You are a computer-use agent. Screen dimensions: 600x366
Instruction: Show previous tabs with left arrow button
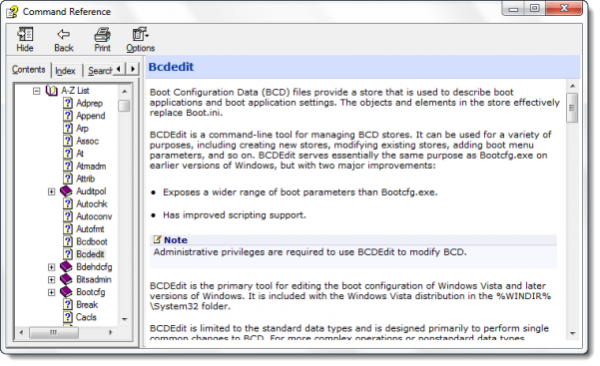pyautogui.click(x=119, y=69)
